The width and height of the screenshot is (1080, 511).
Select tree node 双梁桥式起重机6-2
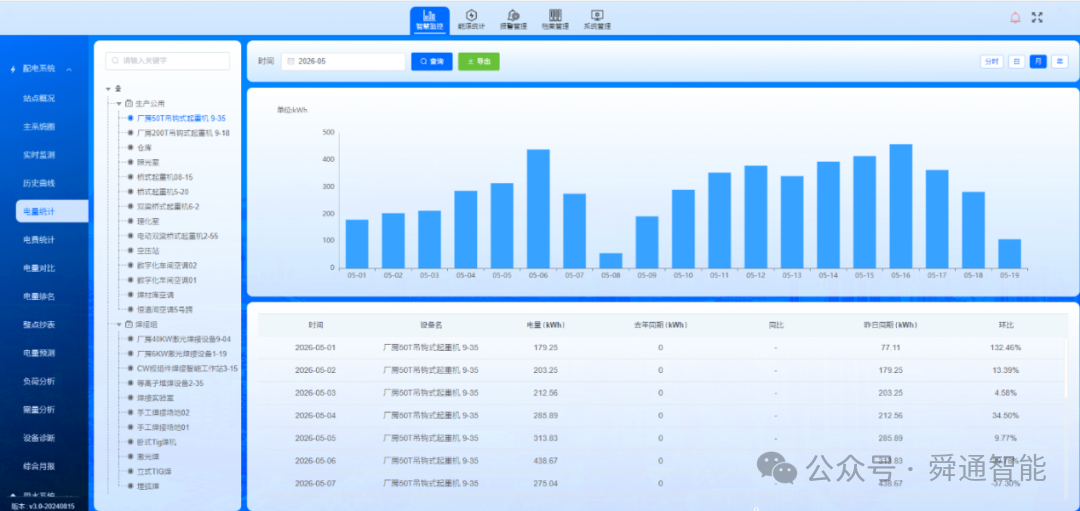pyautogui.click(x=168, y=207)
